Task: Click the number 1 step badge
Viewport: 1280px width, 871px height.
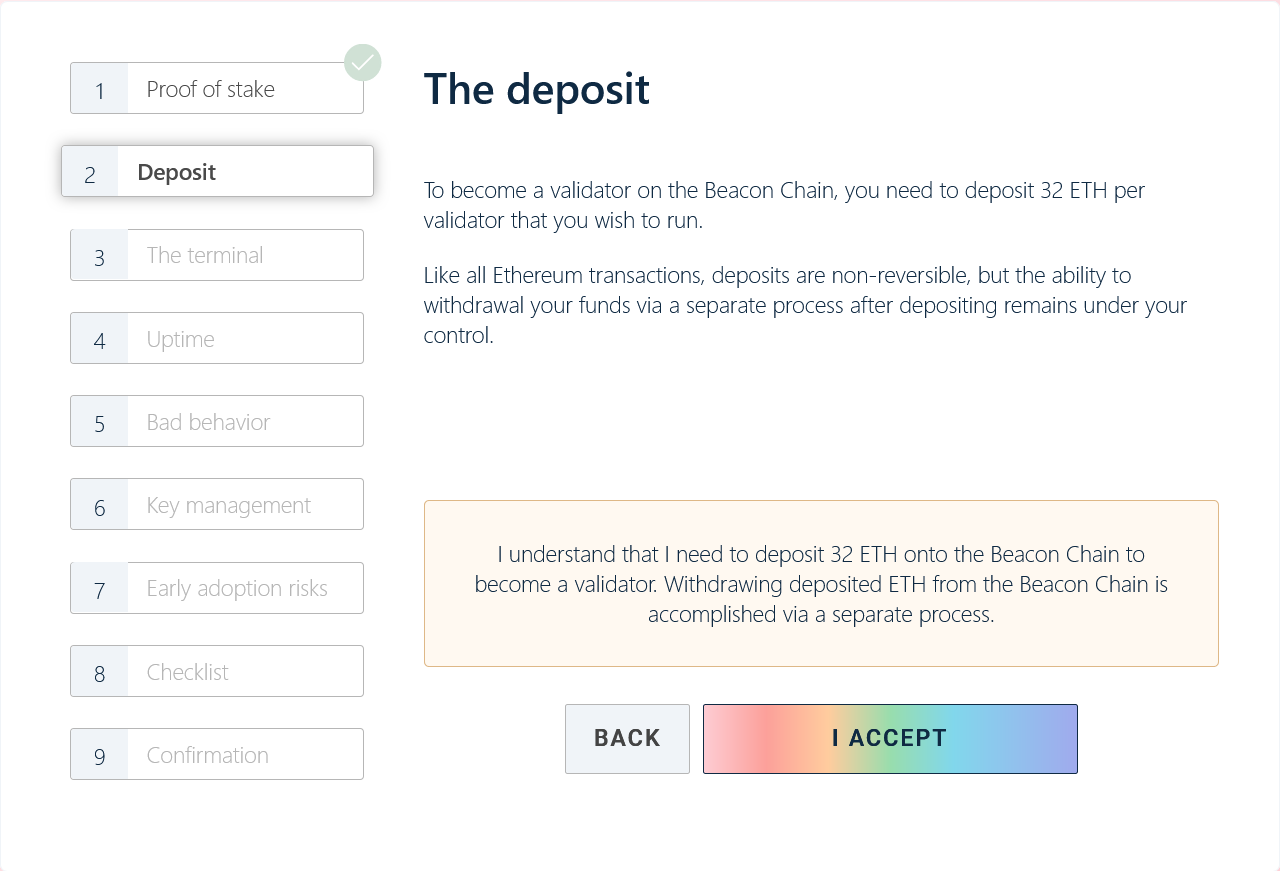Action: pyautogui.click(x=100, y=90)
